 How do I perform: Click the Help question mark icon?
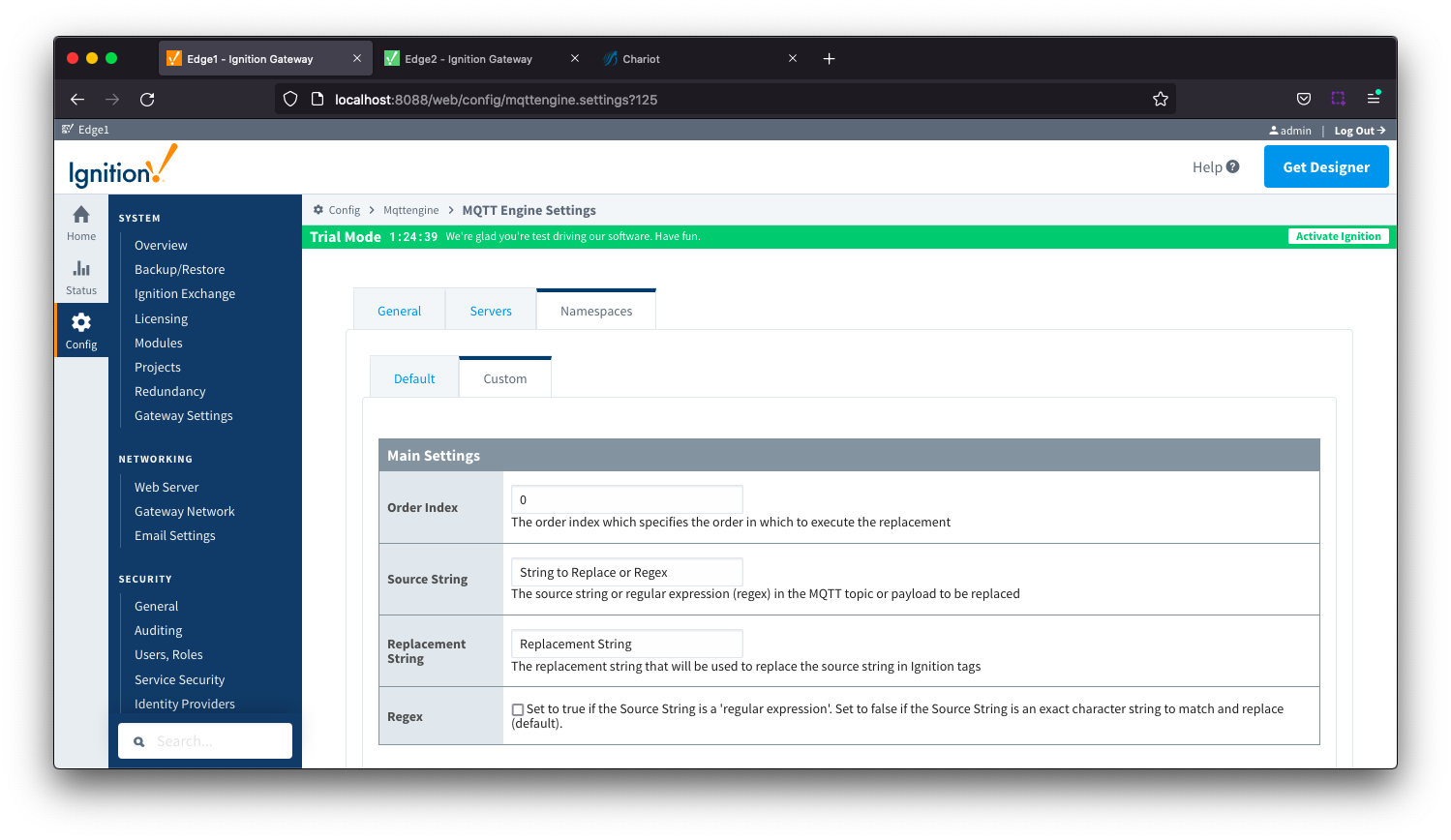pos(1232,166)
